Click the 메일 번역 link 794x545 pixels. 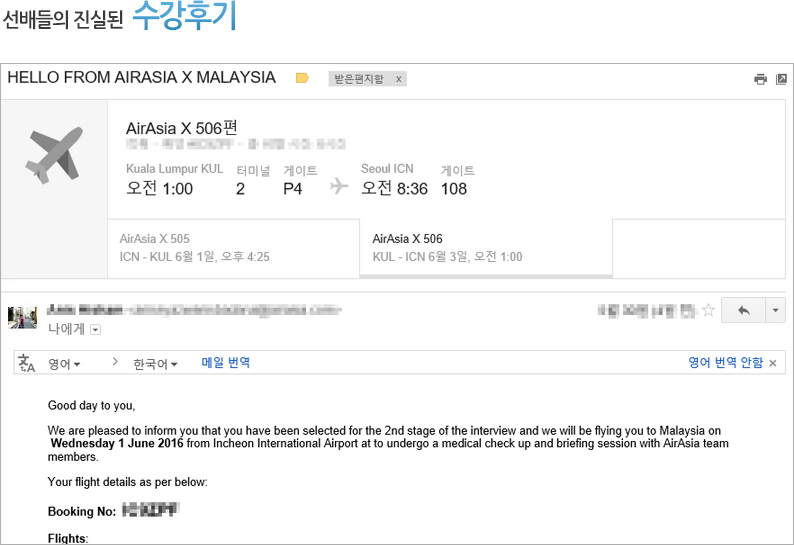pos(225,363)
